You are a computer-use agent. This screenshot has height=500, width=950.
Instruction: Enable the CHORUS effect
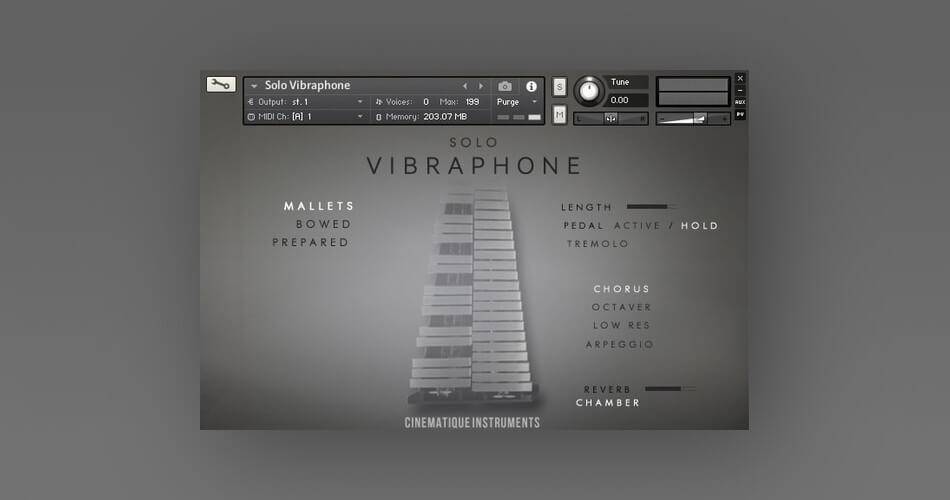tap(622, 289)
